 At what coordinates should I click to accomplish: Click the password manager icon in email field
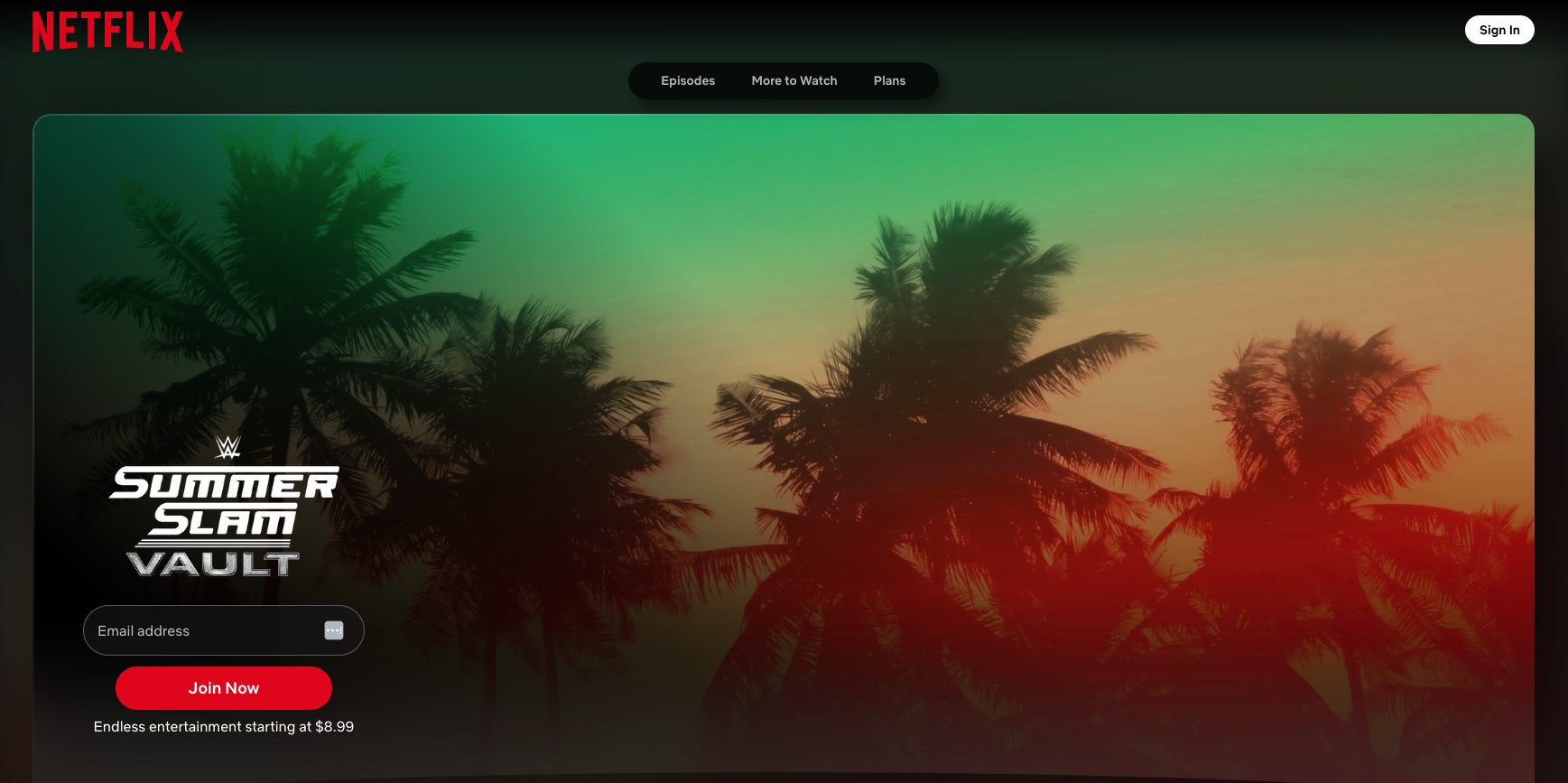point(334,630)
